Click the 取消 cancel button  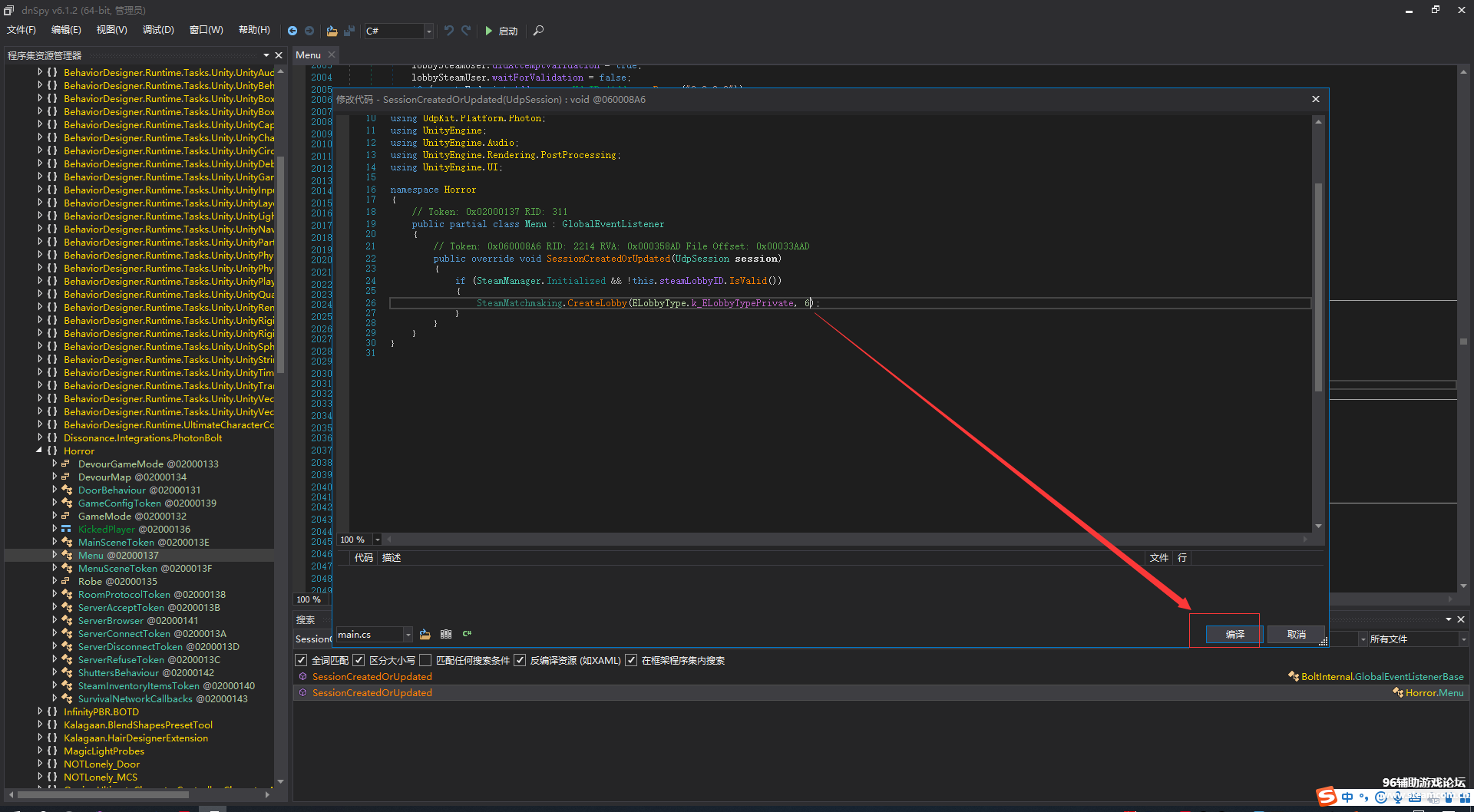pyautogui.click(x=1296, y=634)
